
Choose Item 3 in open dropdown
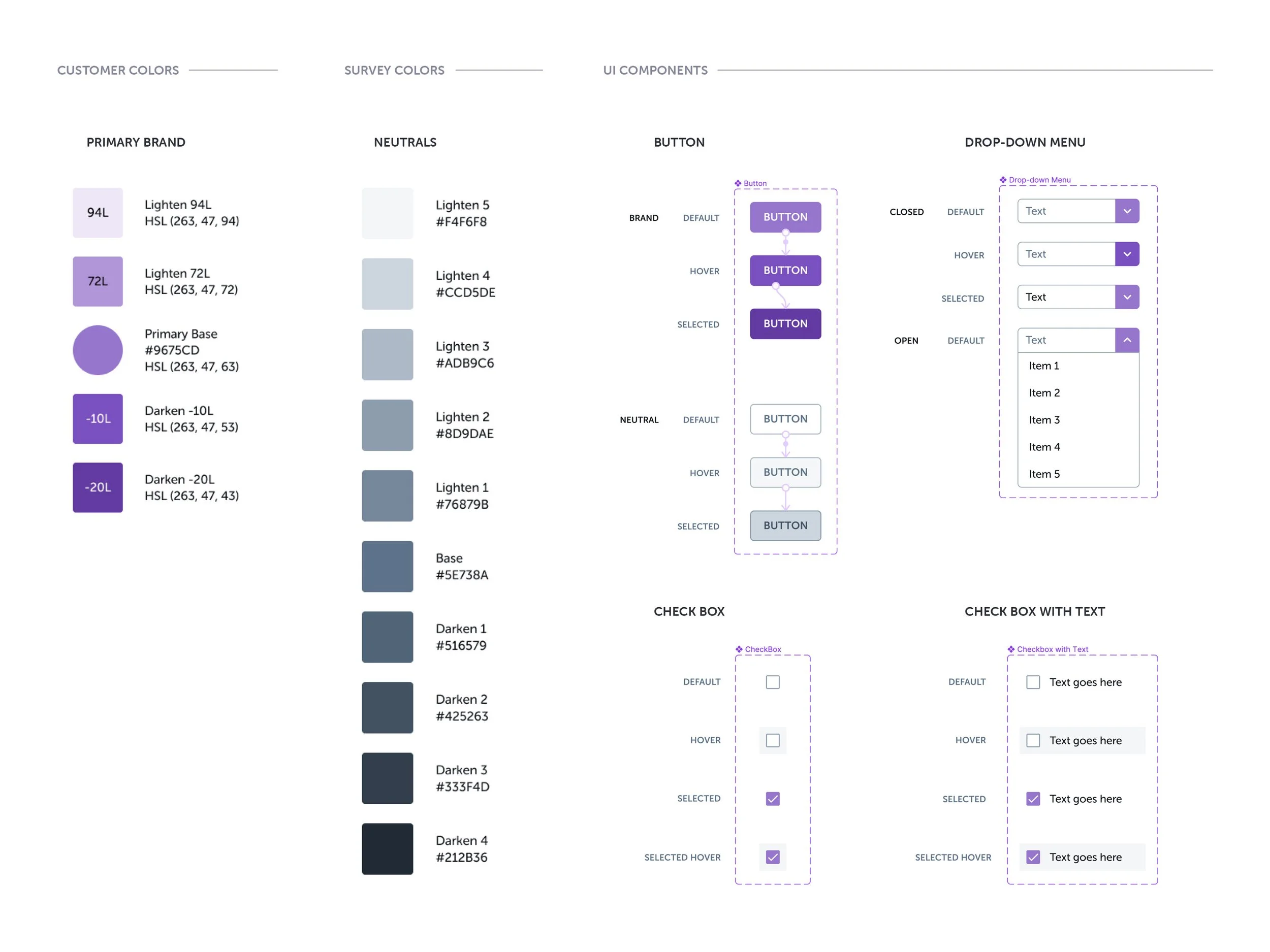click(x=1044, y=420)
